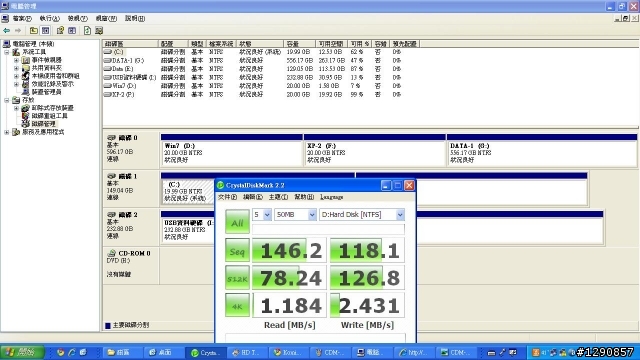This screenshot has width=640, height=360.
Task: Select the Win7 (D:) partition block on Disk 0
Action: (x=231, y=149)
